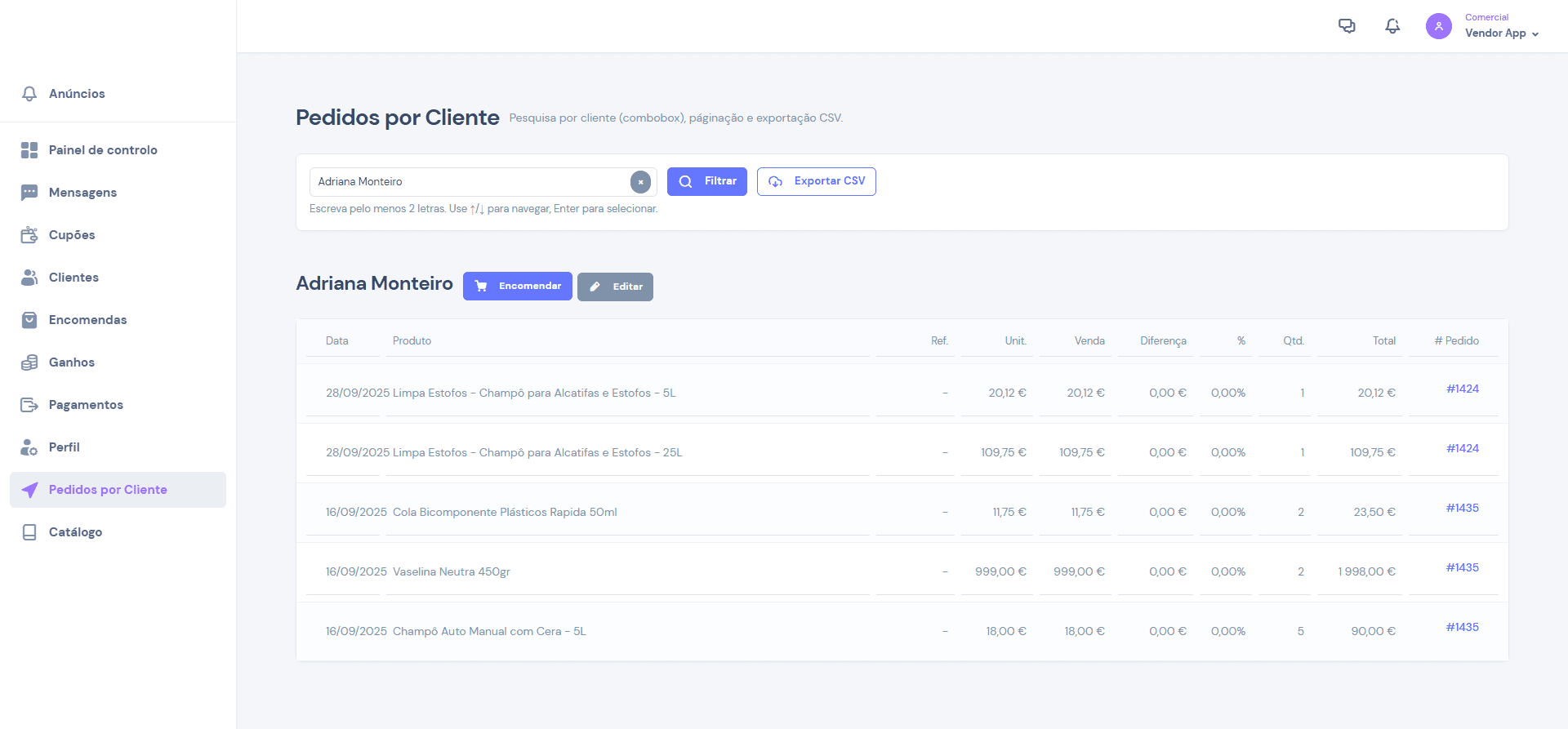The image size is (1568, 729).
Task: Click the Encomendar cart button
Action: pos(517,287)
